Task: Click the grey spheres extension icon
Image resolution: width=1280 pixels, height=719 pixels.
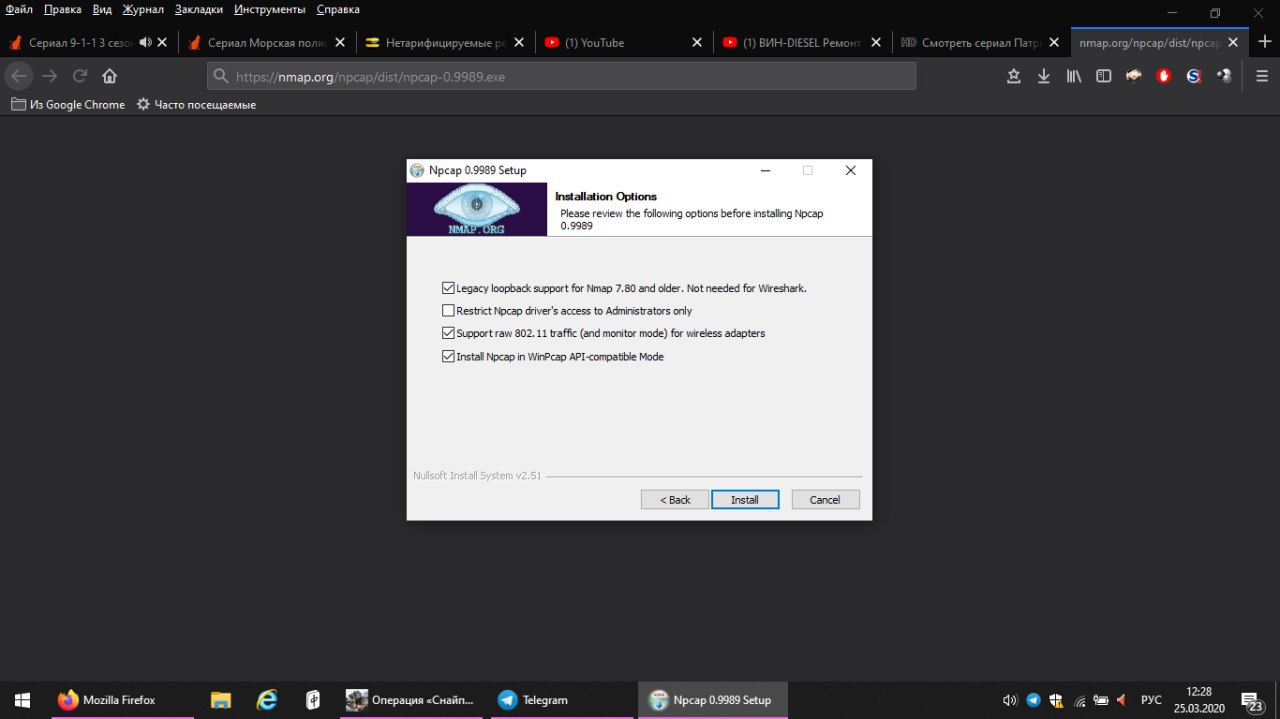Action: click(x=1223, y=76)
